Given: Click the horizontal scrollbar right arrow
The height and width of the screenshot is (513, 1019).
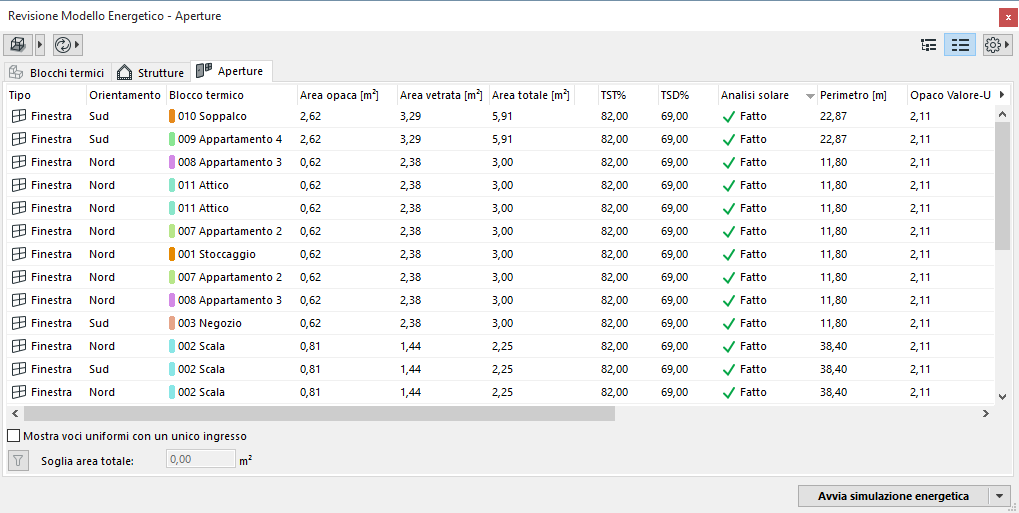Looking at the screenshot, I should [x=986, y=413].
